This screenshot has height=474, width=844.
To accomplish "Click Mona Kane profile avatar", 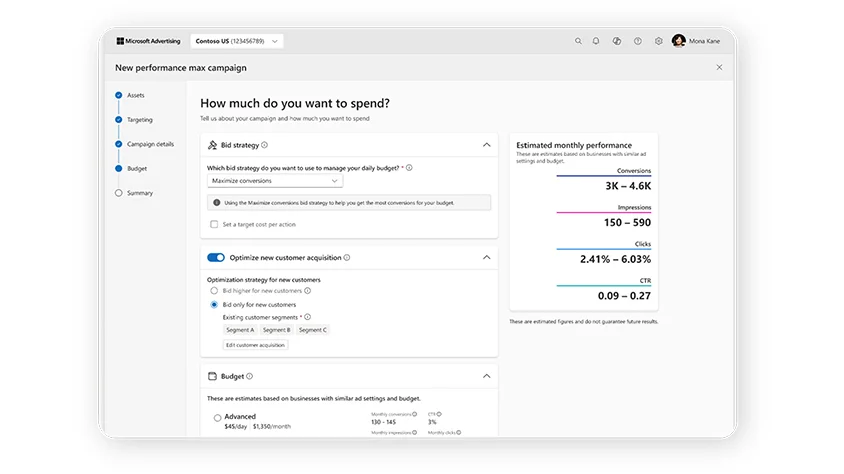I will tap(679, 41).
